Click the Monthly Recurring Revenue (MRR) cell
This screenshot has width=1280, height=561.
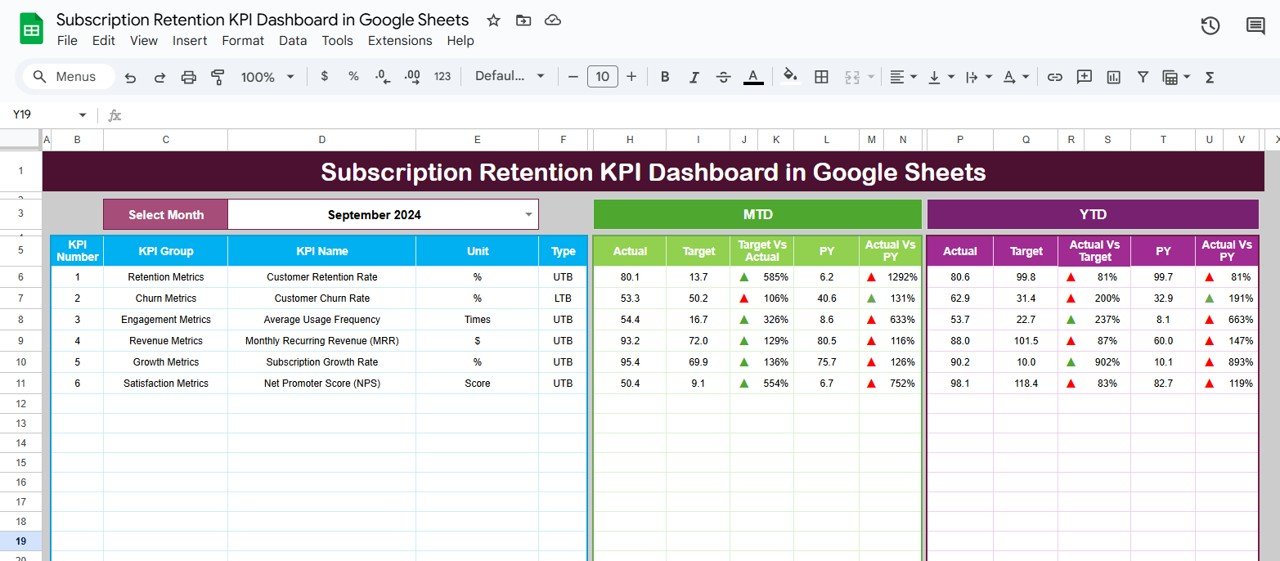(322, 341)
